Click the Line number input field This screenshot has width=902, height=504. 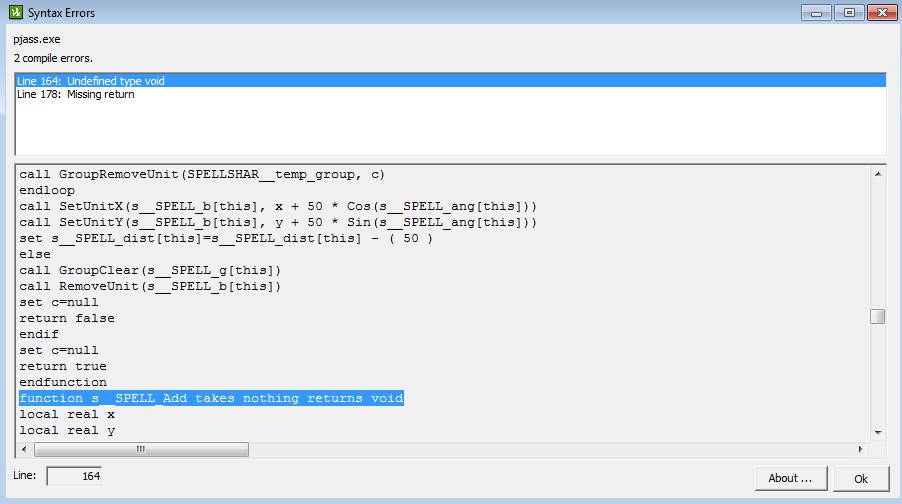click(x=74, y=476)
